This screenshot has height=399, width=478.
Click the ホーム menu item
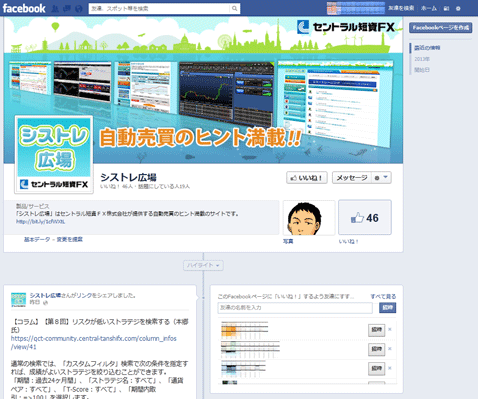click(x=429, y=8)
